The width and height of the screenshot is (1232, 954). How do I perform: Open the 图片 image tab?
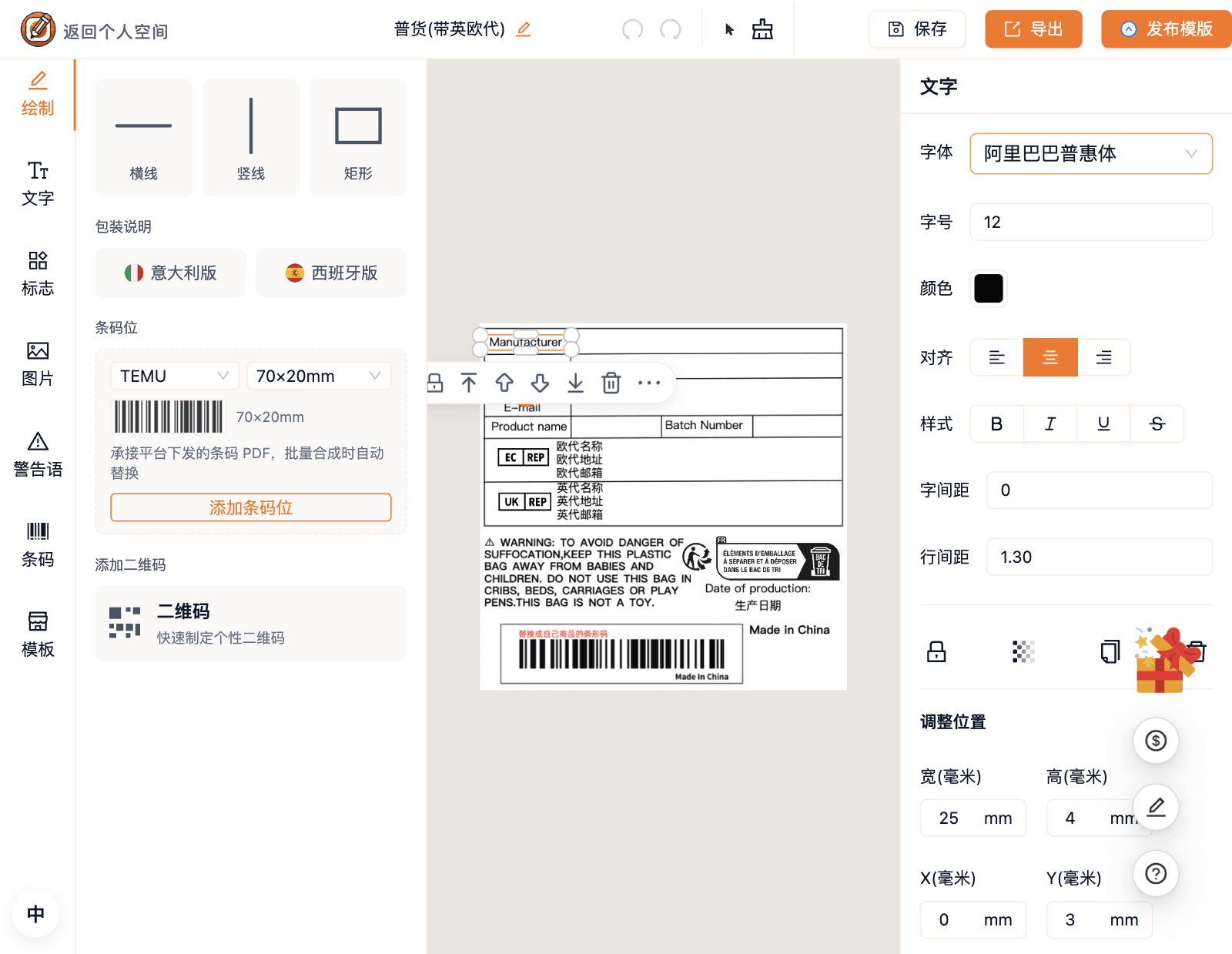coord(38,364)
